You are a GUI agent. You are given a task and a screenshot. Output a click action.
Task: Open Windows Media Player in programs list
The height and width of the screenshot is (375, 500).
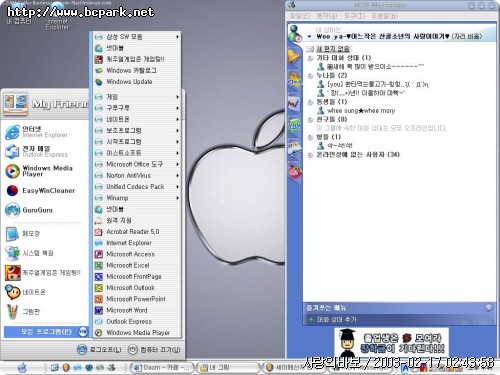[x=137, y=333]
